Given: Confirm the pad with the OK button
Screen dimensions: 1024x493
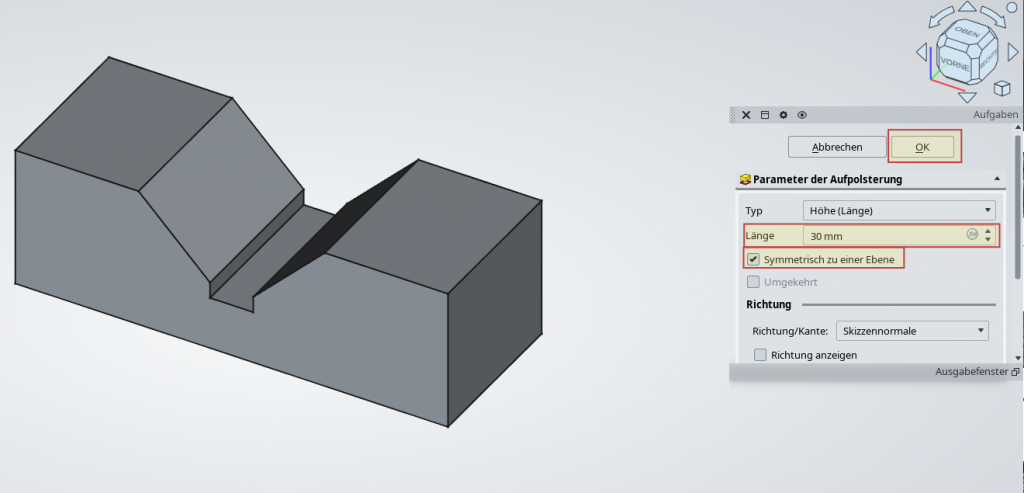Looking at the screenshot, I should 923,147.
